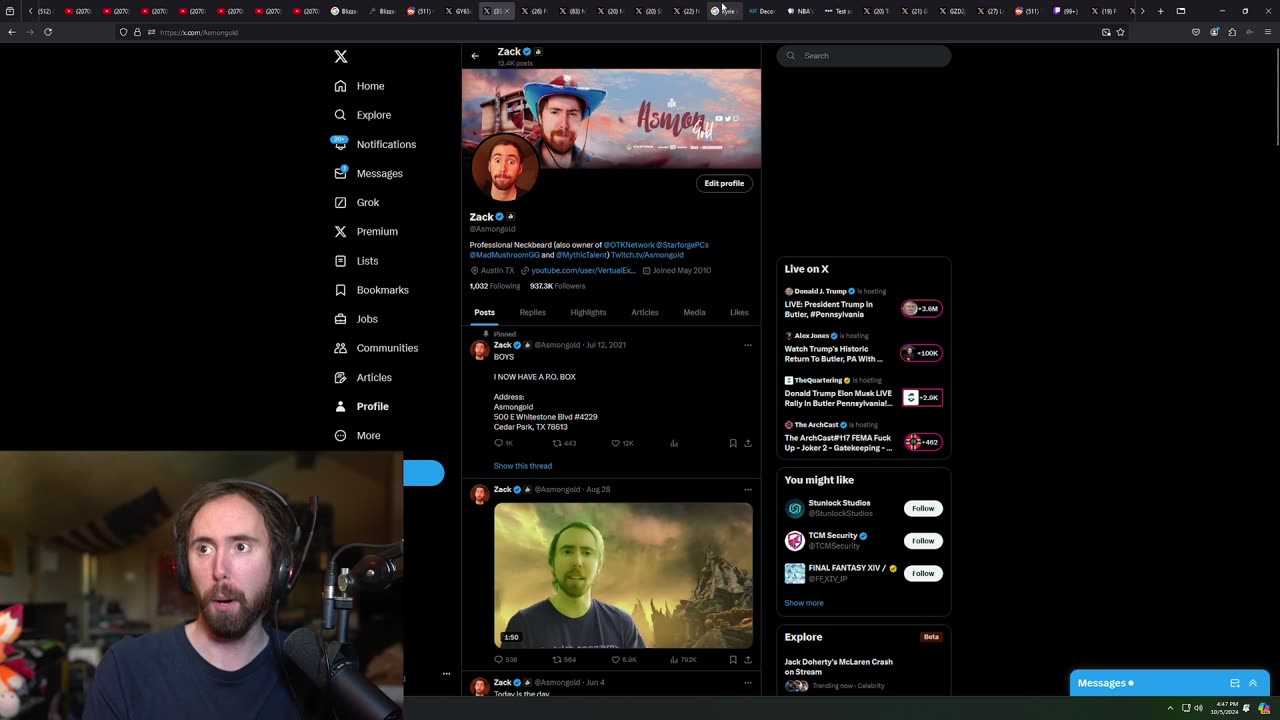This screenshot has height=720, width=1280.
Task: Select the Posts tab
Action: pos(484,312)
